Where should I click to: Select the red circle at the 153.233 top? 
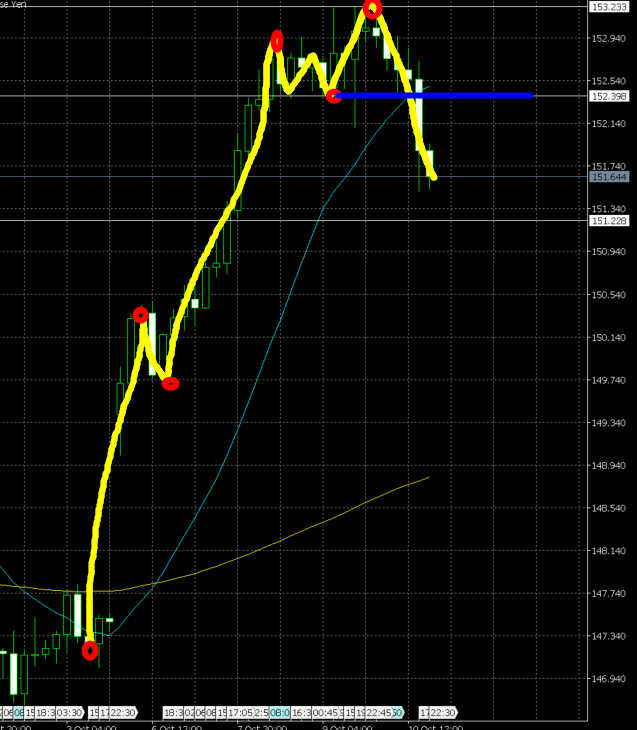point(372,9)
